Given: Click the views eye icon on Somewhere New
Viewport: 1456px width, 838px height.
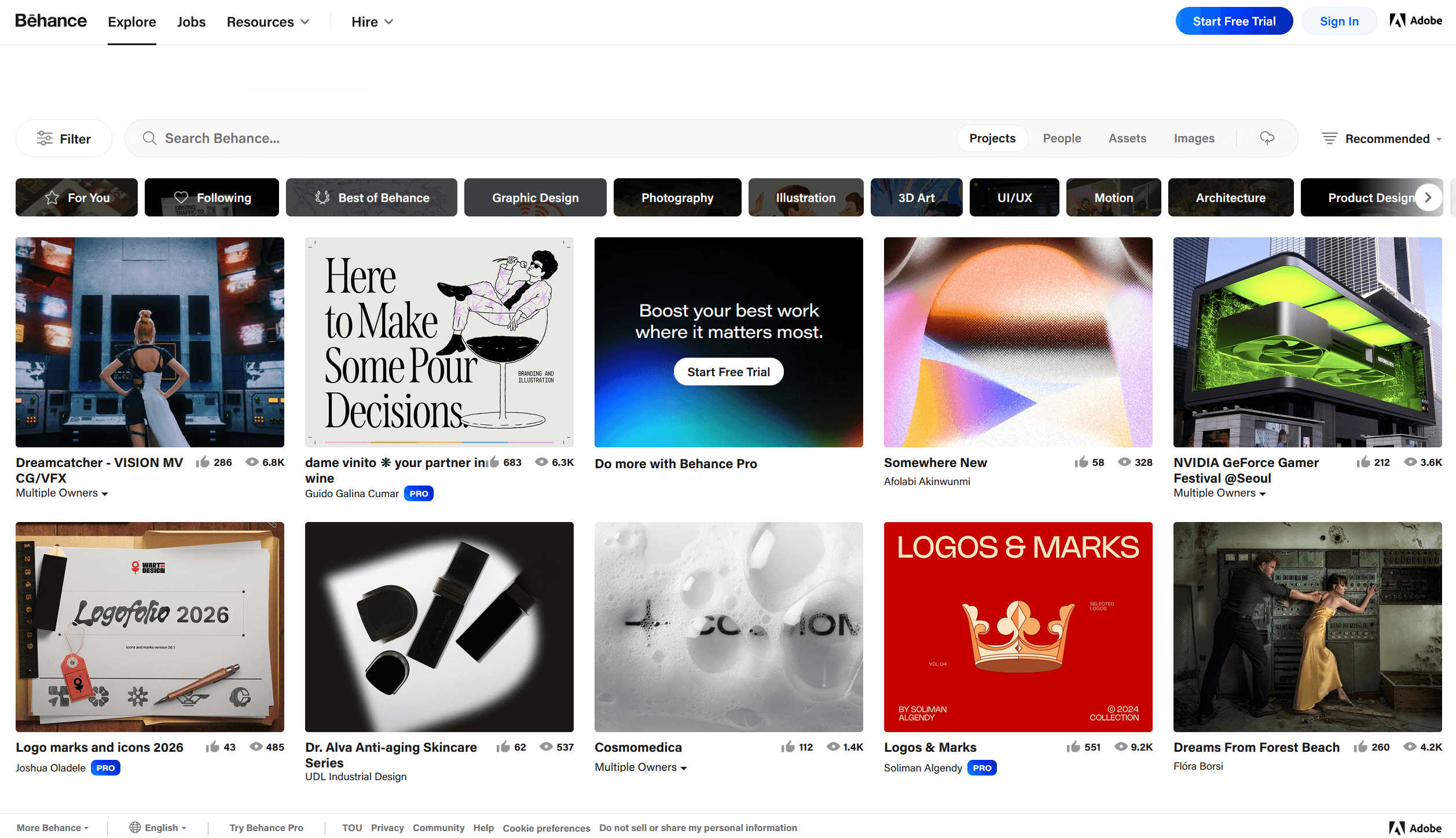Looking at the screenshot, I should click(x=1124, y=462).
